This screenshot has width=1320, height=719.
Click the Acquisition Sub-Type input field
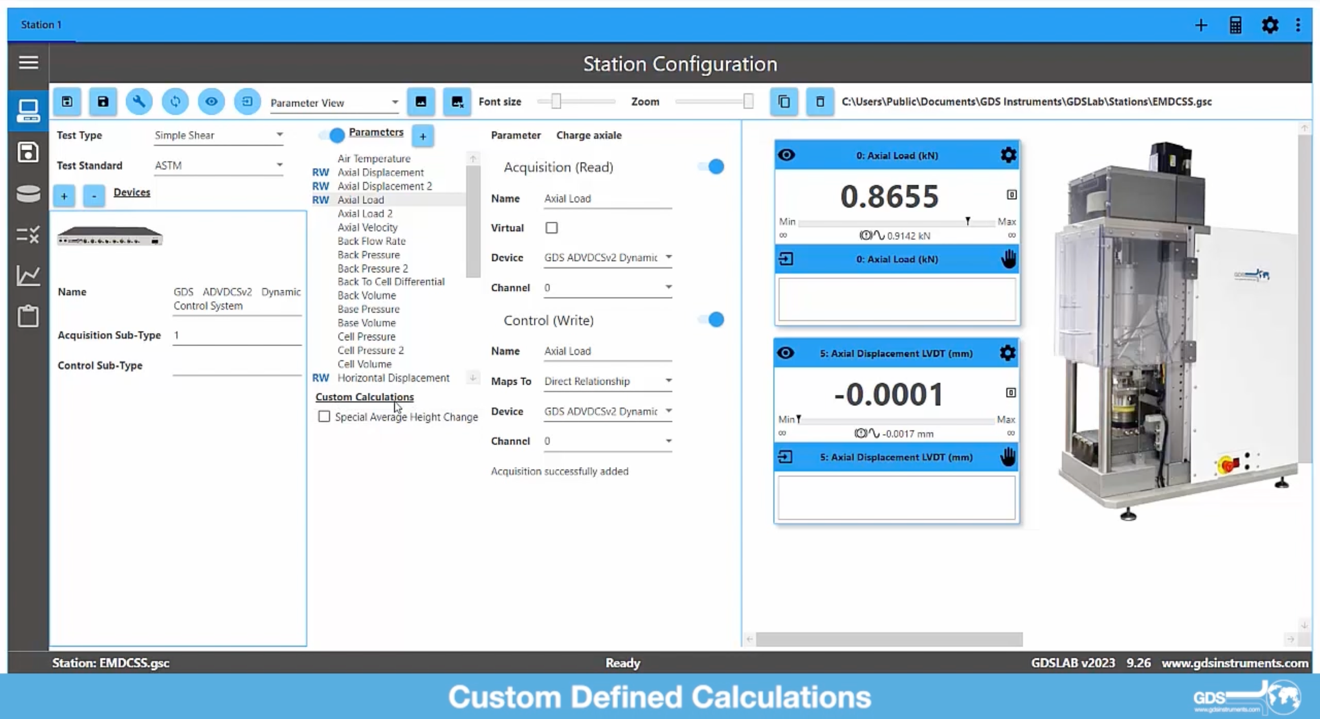pos(236,336)
